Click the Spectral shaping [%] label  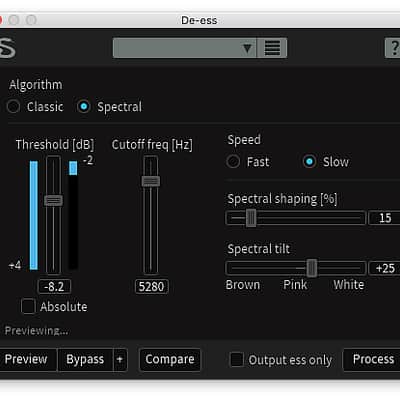tap(282, 199)
